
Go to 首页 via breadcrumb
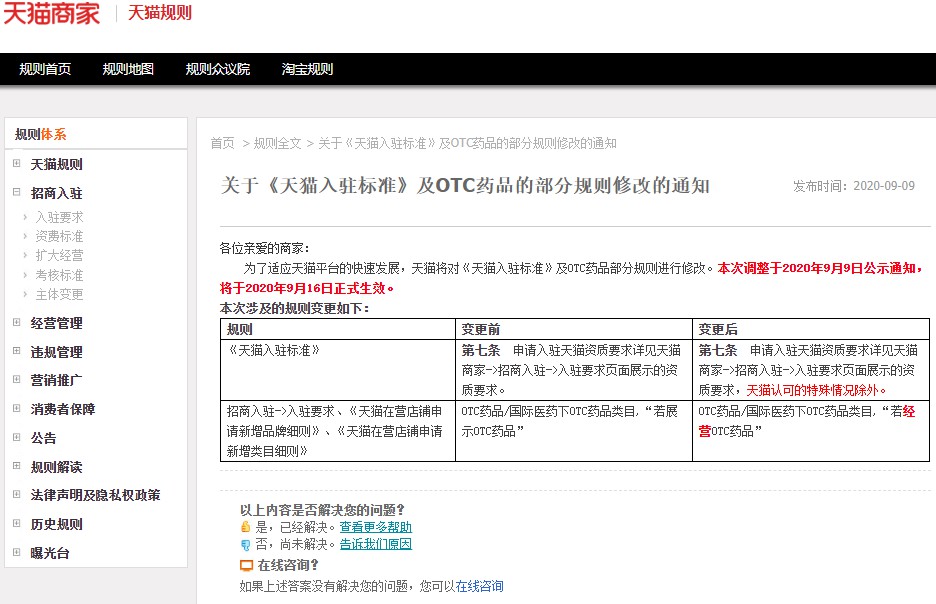pos(222,143)
